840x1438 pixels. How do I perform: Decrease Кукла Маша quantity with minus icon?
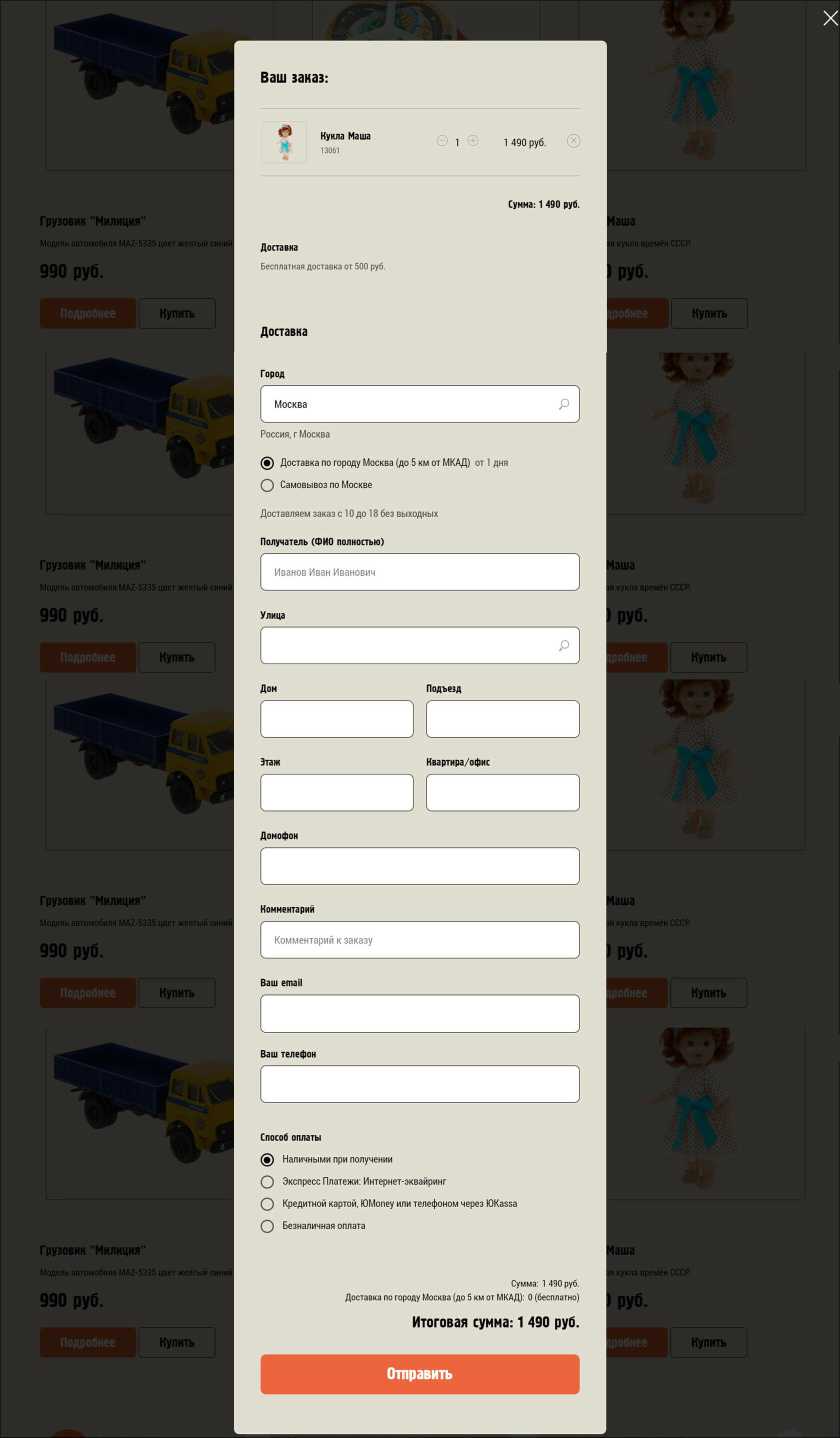click(x=441, y=140)
